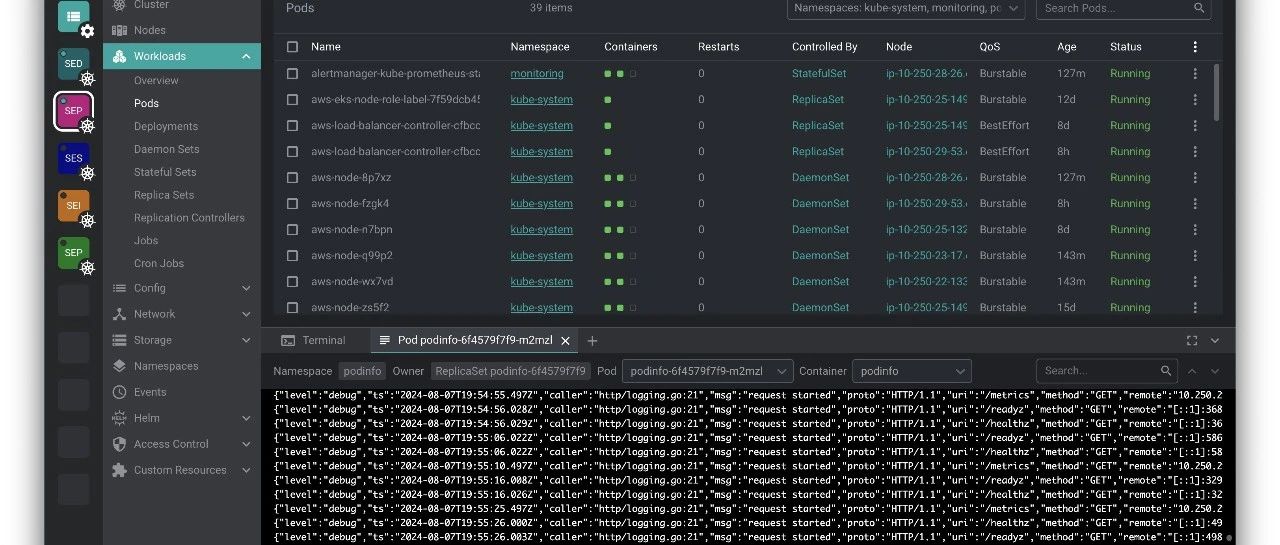Screen dimensions: 1280x545
Task: Select the aws-eks-node-role-label pod checkbox
Action: pos(292,100)
